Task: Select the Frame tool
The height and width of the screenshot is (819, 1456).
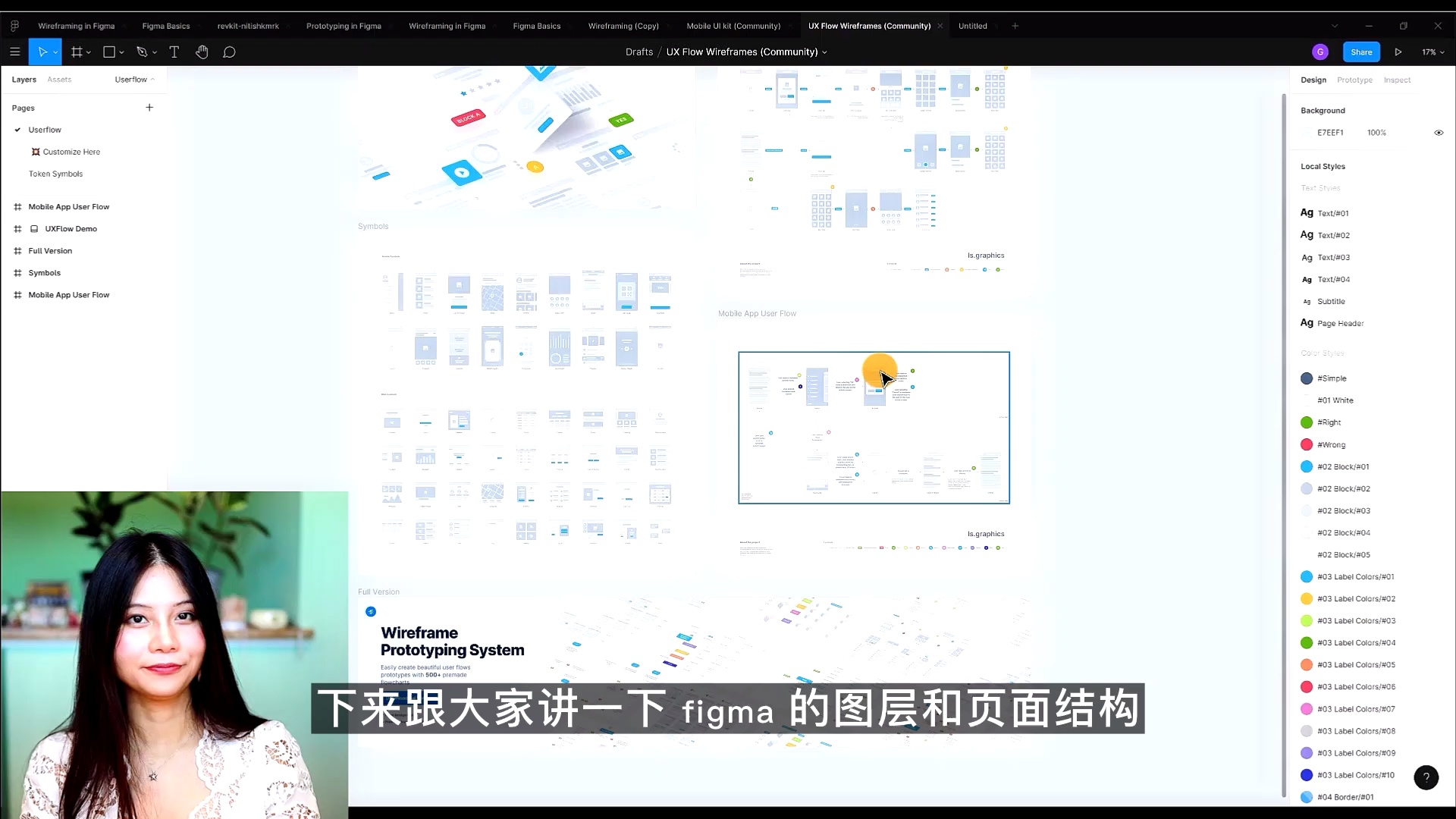Action: pos(77,52)
